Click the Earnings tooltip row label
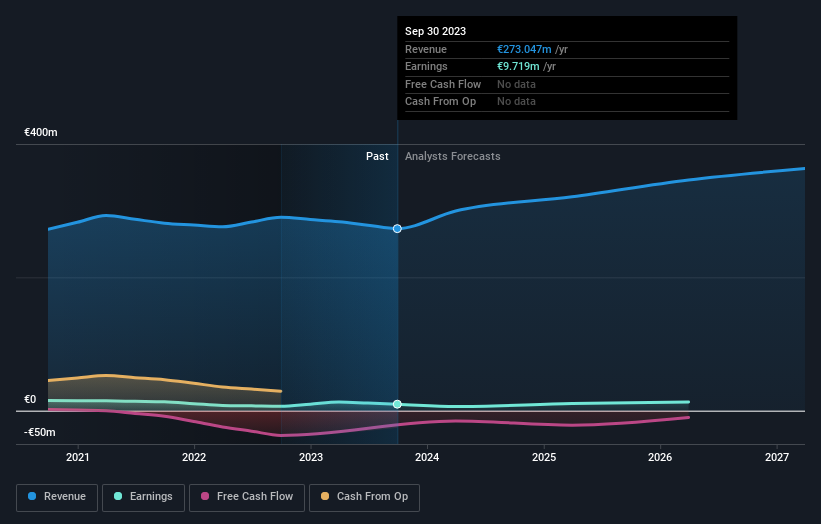Viewport: 821px width, 524px height. (x=426, y=66)
